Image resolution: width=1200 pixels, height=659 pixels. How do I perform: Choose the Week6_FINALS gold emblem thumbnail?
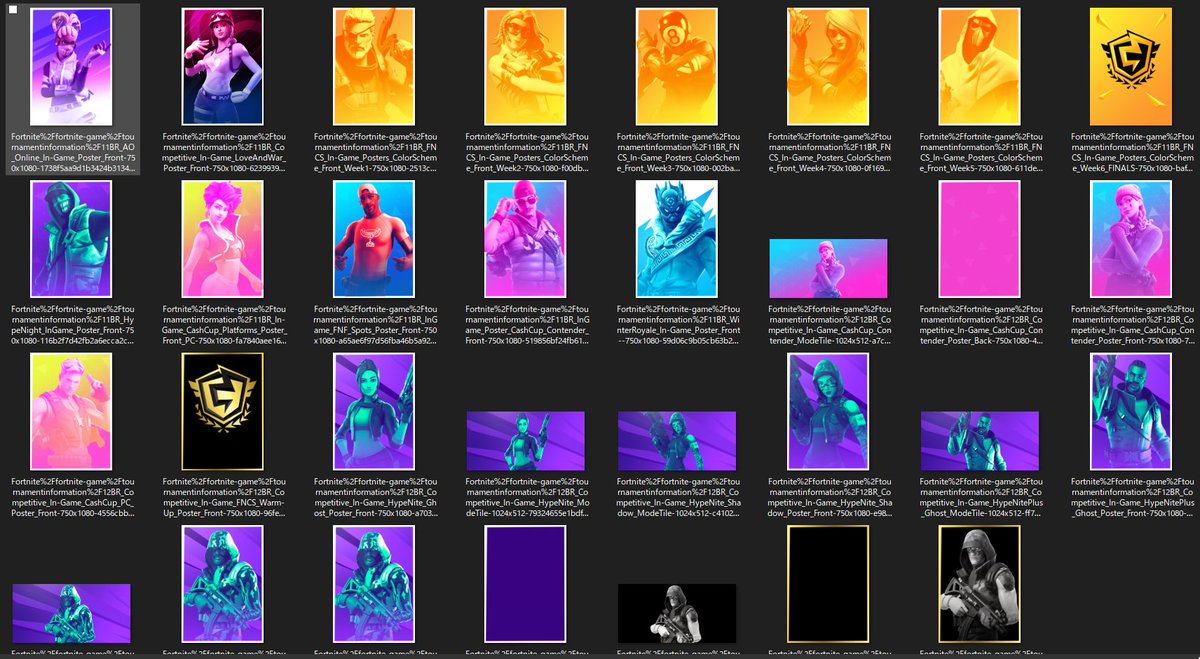pos(1131,67)
